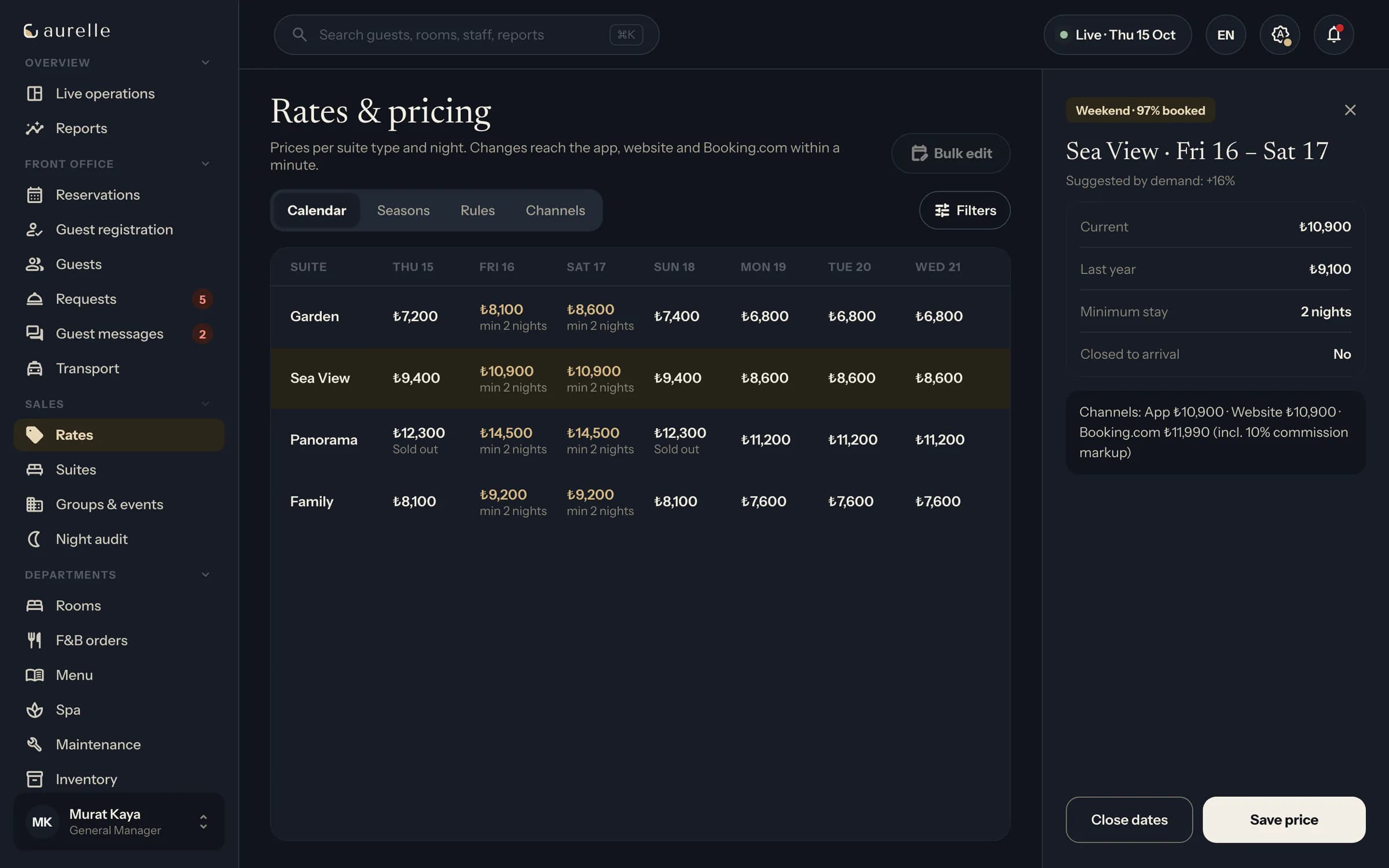Screen dimensions: 1389x868
Task: Open the Menu page
Action: [x=119, y=675]
